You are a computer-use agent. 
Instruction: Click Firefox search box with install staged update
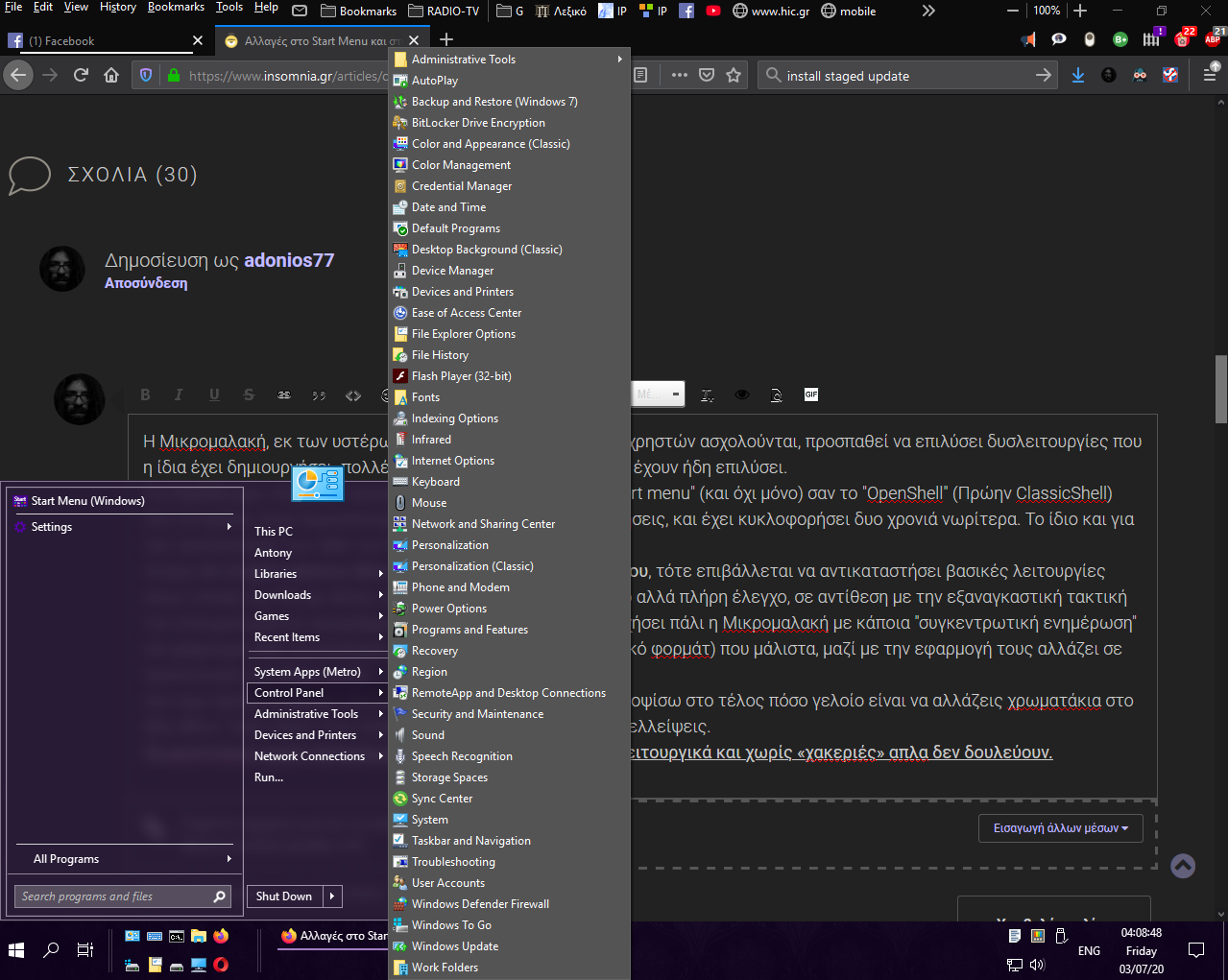(x=907, y=76)
